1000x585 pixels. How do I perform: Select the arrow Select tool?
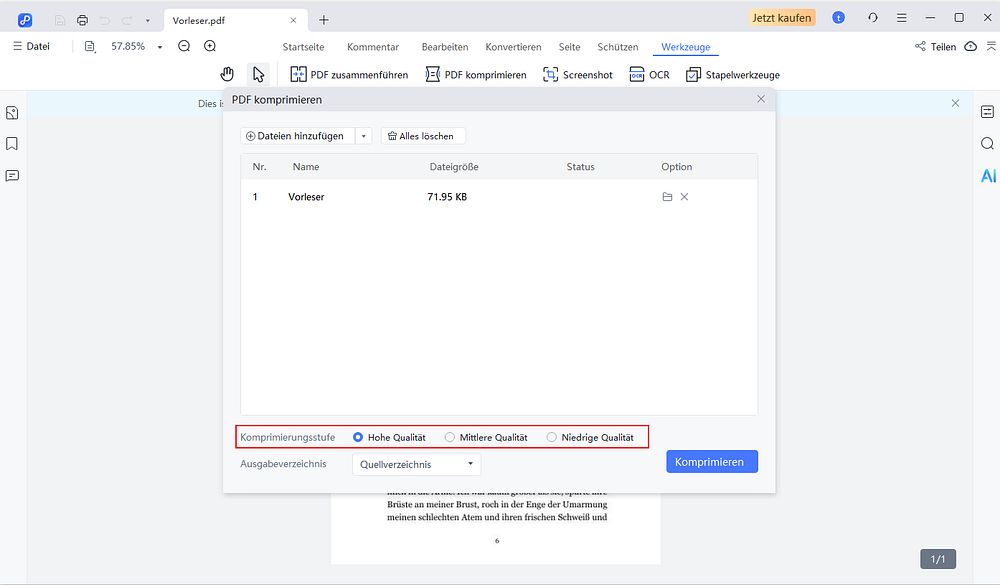click(x=258, y=75)
